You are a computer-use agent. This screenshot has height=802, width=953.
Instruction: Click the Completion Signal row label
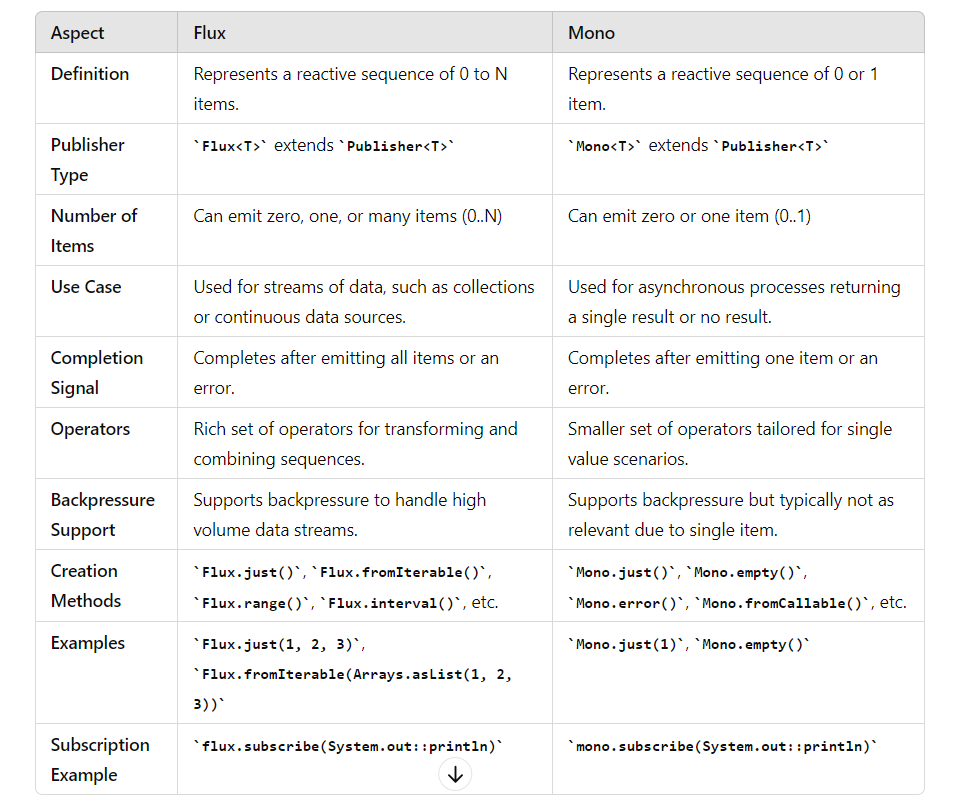(97, 373)
